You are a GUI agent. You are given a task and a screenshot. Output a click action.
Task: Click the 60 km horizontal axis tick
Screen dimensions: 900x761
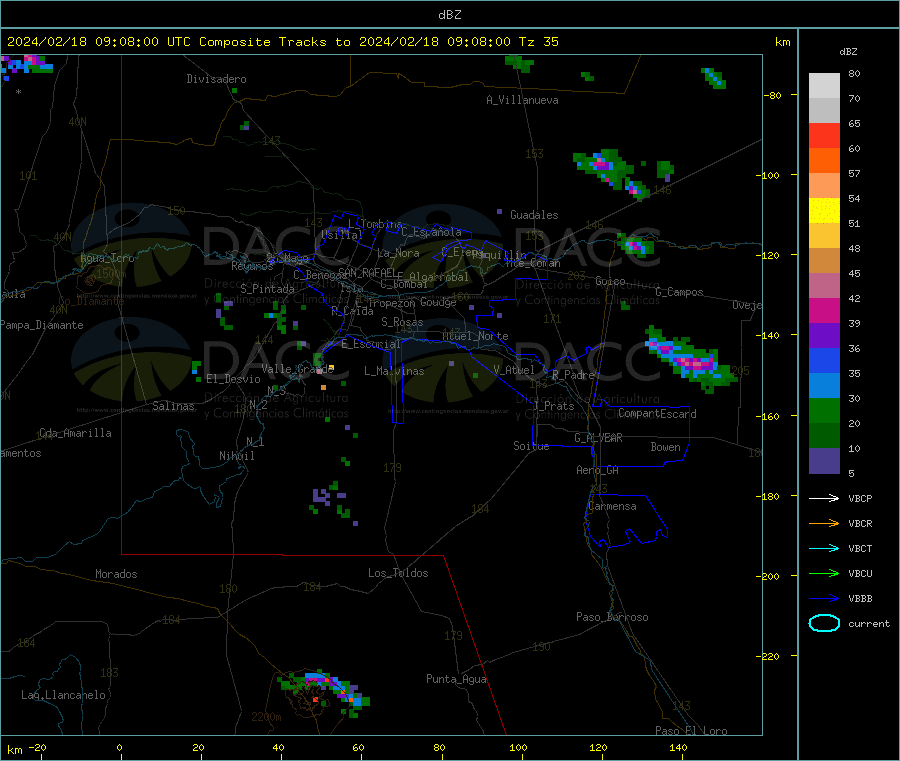[x=359, y=747]
